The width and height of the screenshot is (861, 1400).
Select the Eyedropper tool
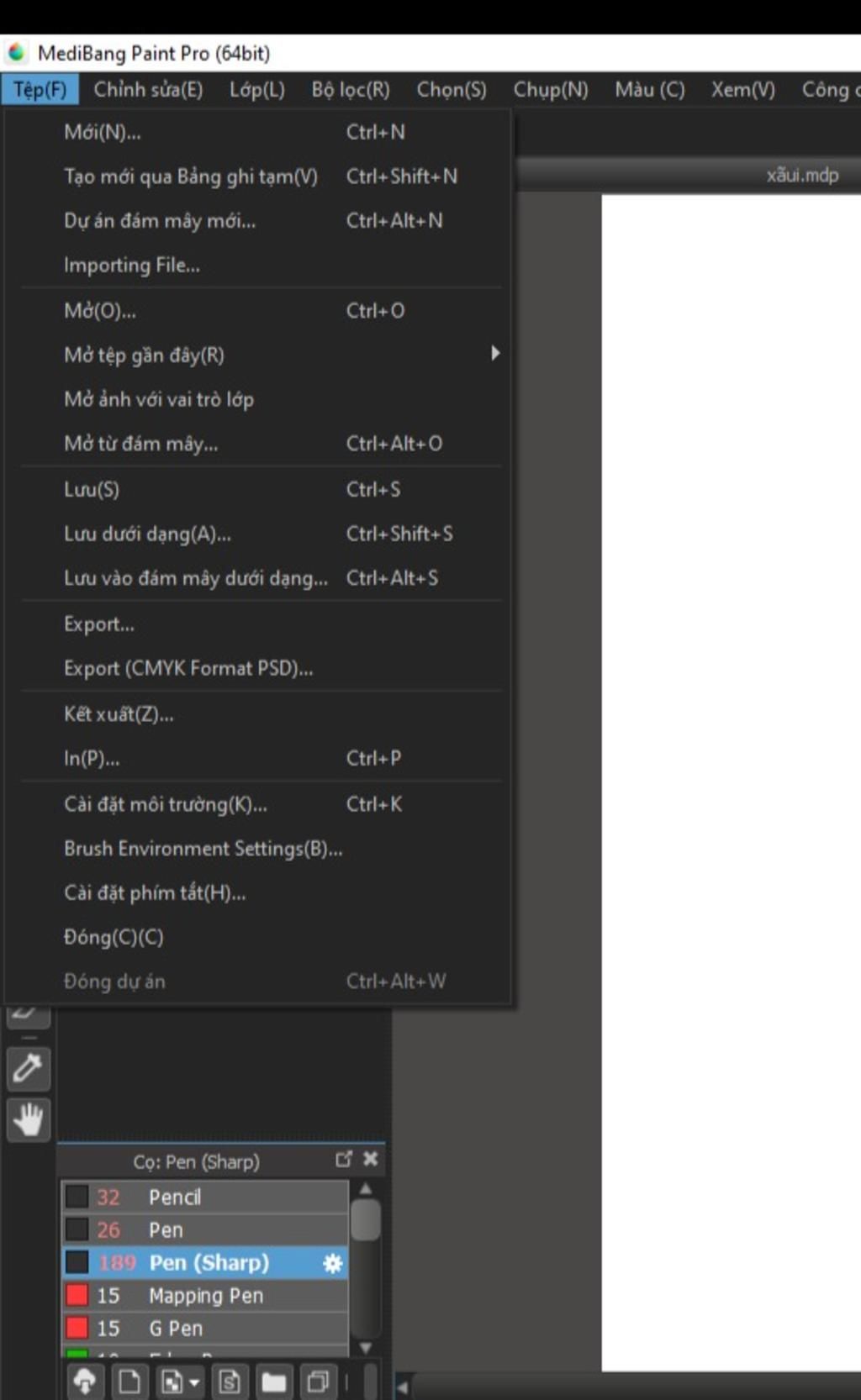pyautogui.click(x=28, y=1069)
